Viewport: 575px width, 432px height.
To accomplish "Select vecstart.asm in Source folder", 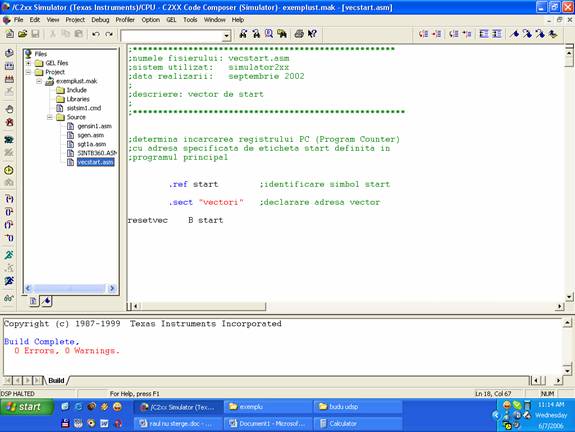I will (95, 162).
